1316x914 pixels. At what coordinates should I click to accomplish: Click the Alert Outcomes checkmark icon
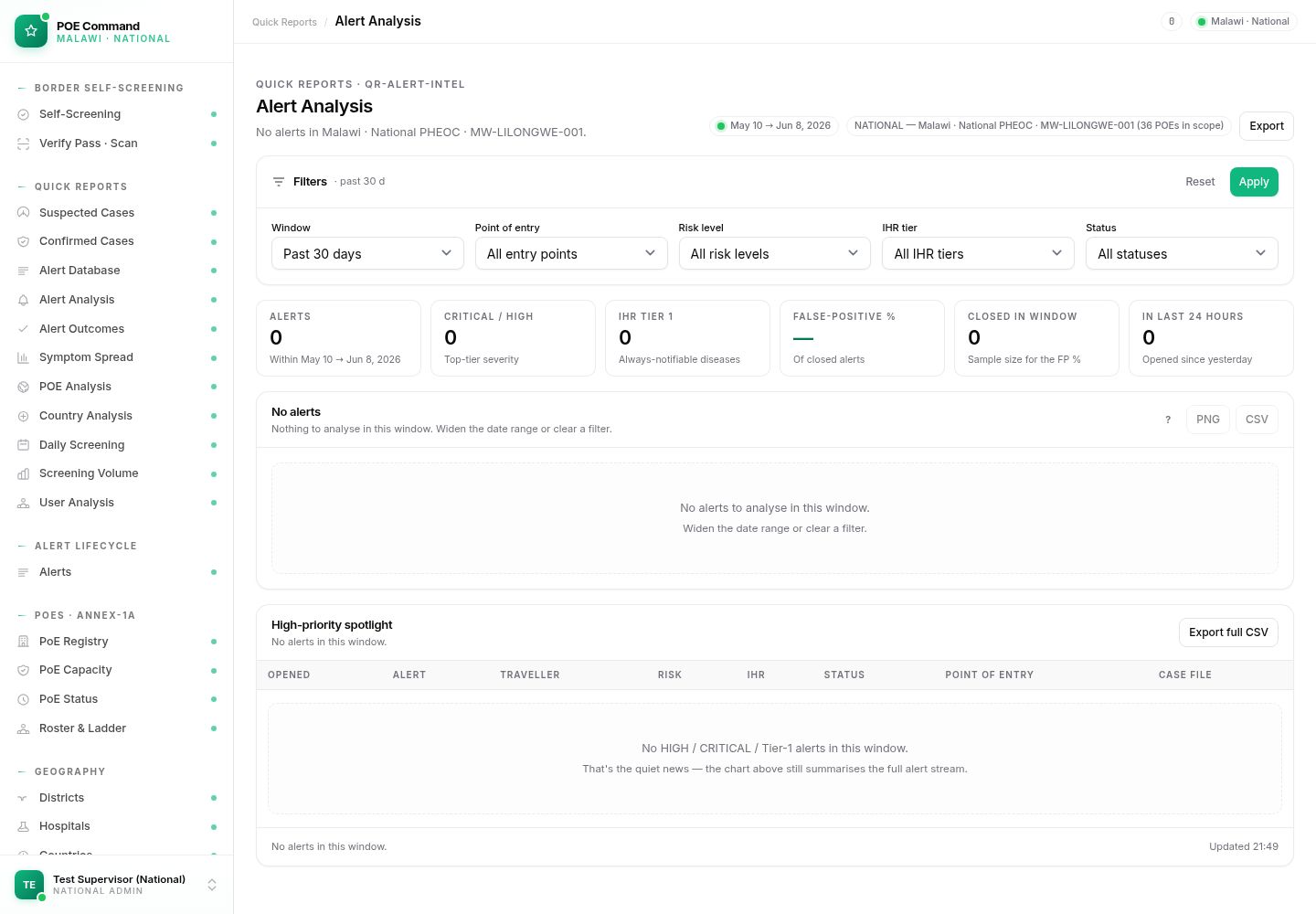point(24,329)
